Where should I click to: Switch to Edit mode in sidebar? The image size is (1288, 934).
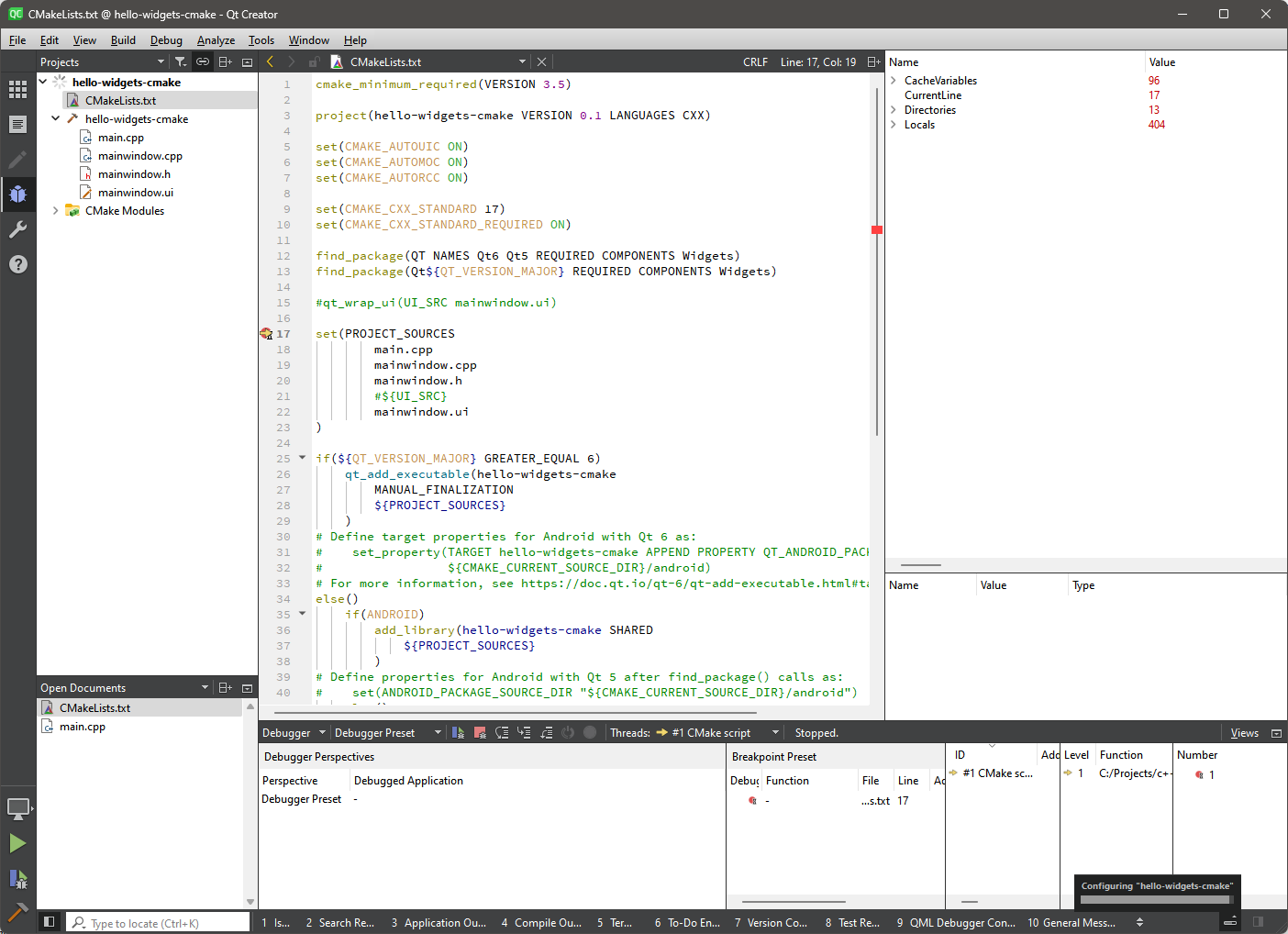coord(17,124)
